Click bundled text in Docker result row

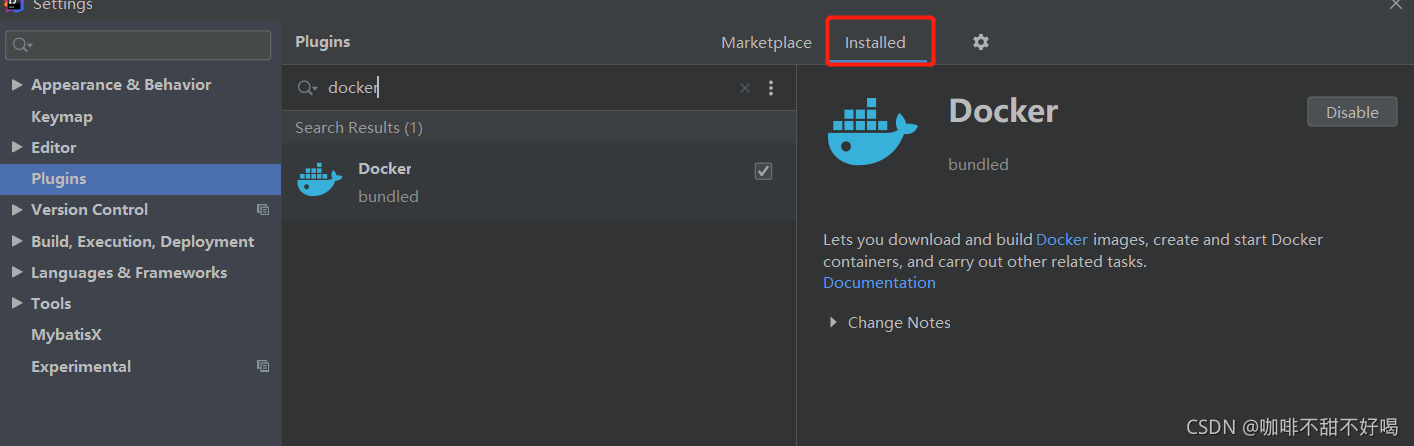[x=388, y=197]
